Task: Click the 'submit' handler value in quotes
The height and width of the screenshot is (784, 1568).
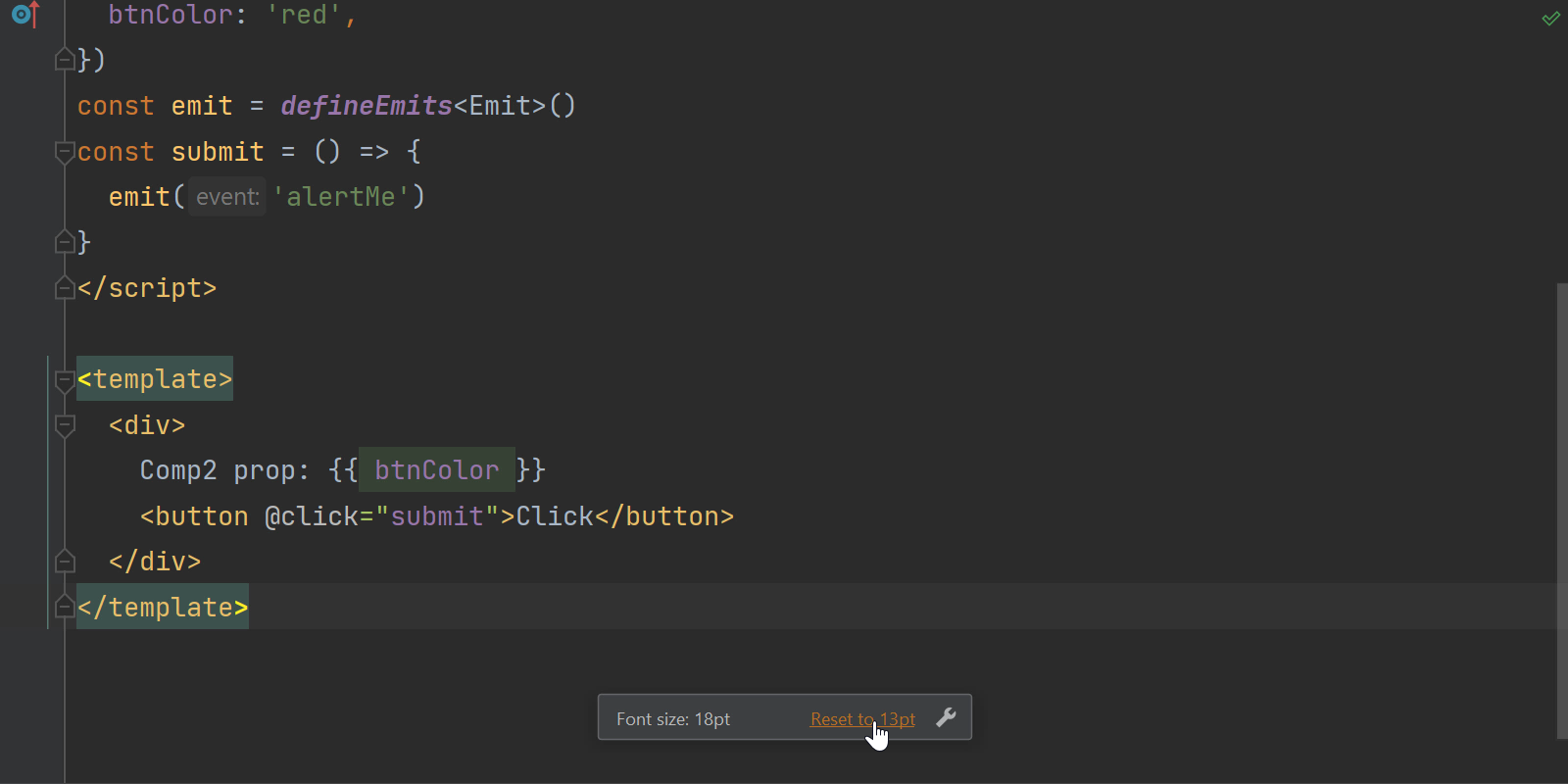Action: [437, 516]
